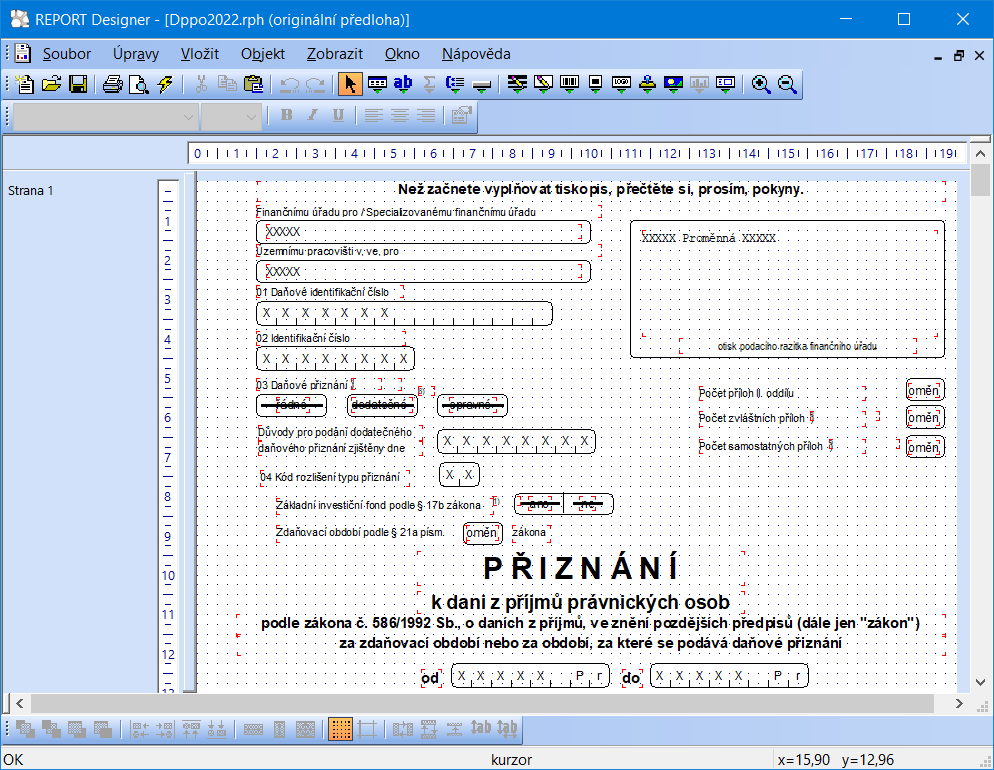The height and width of the screenshot is (770, 994).
Task: Zoom out with the magnifier minus icon
Action: tap(787, 84)
